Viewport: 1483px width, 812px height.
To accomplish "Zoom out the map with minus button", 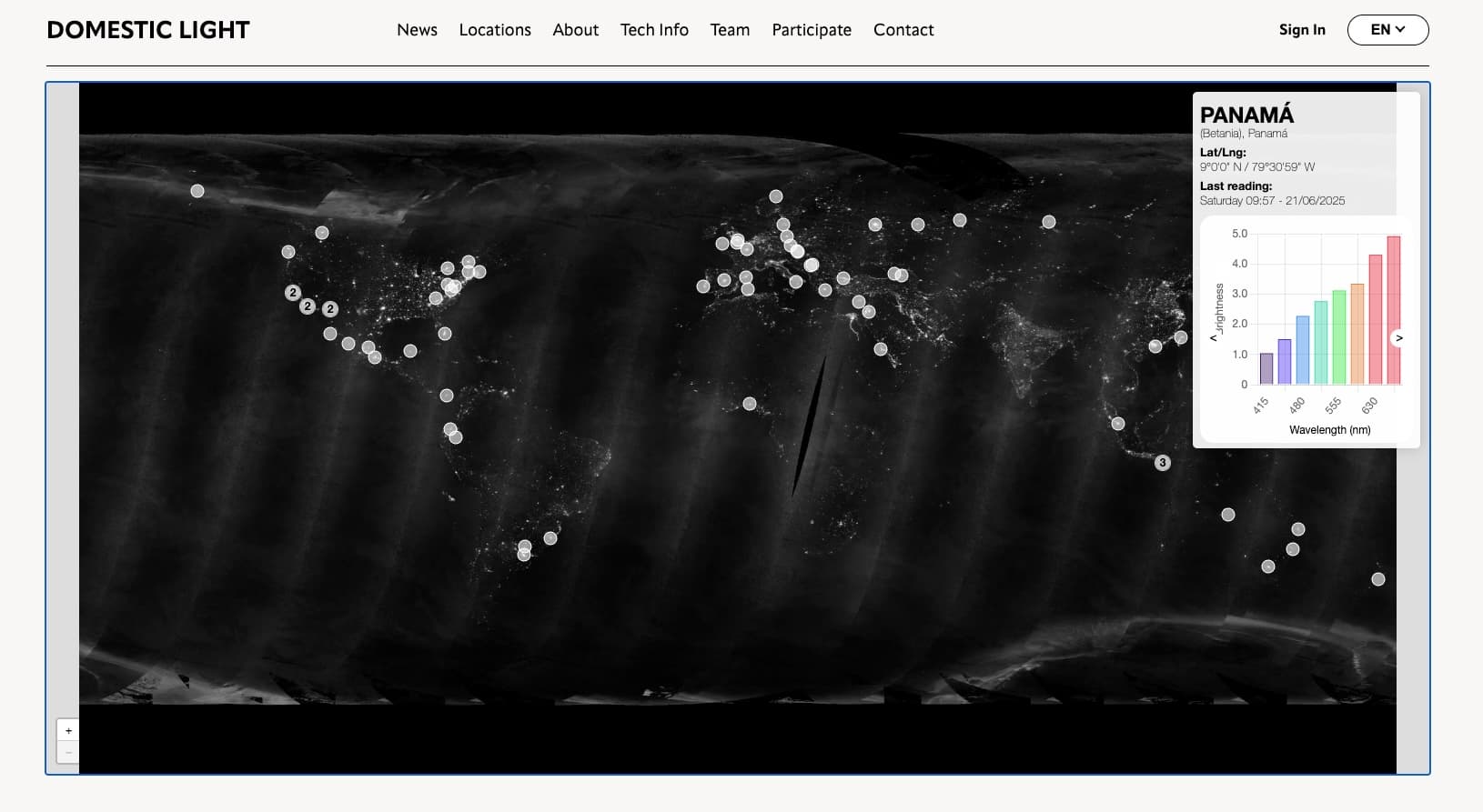I will pos(68,752).
